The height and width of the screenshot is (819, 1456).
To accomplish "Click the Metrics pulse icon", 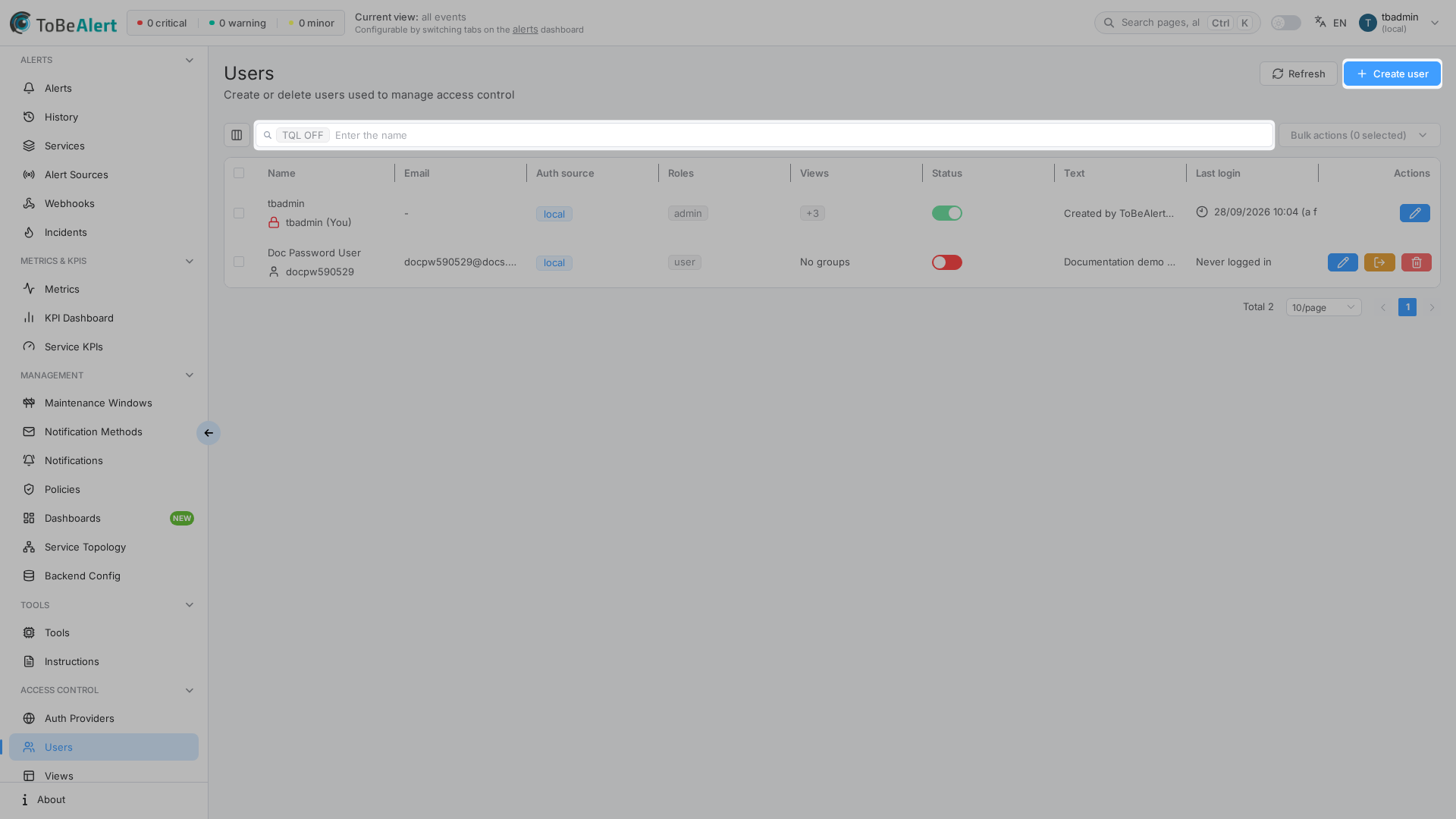I will [29, 289].
